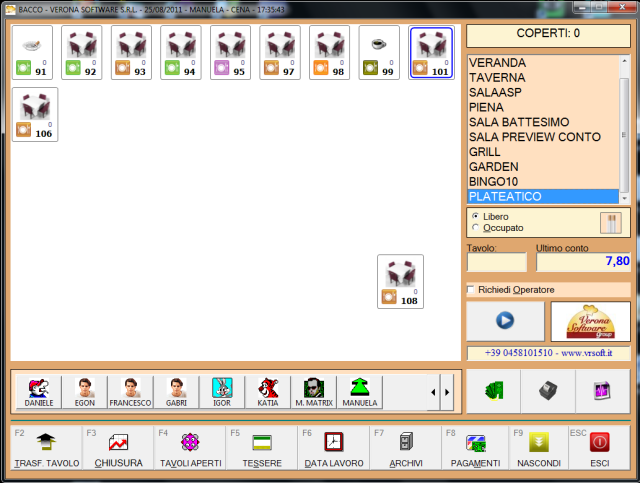Open F7 ARCHIVI
640x483 pixels.
[406, 448]
